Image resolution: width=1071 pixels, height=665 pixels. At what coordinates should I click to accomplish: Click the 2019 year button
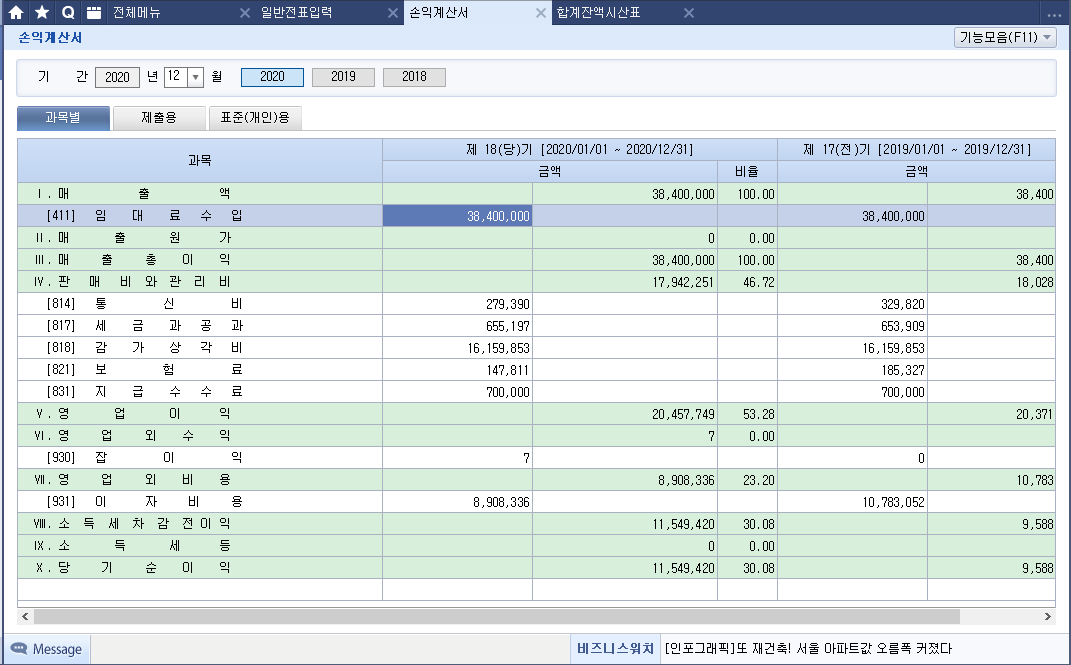coord(343,77)
